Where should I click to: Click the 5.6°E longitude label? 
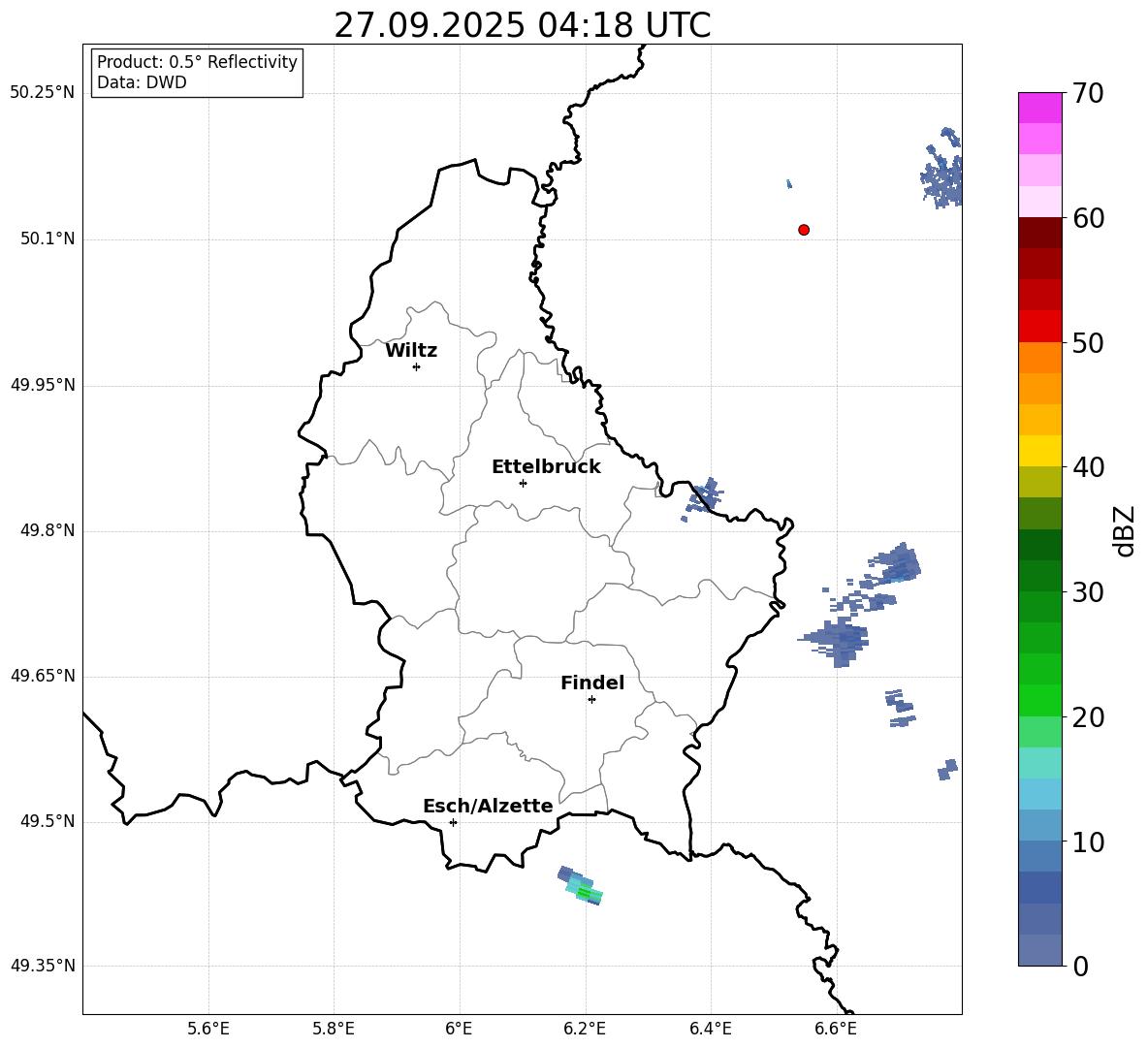pyautogui.click(x=208, y=1029)
